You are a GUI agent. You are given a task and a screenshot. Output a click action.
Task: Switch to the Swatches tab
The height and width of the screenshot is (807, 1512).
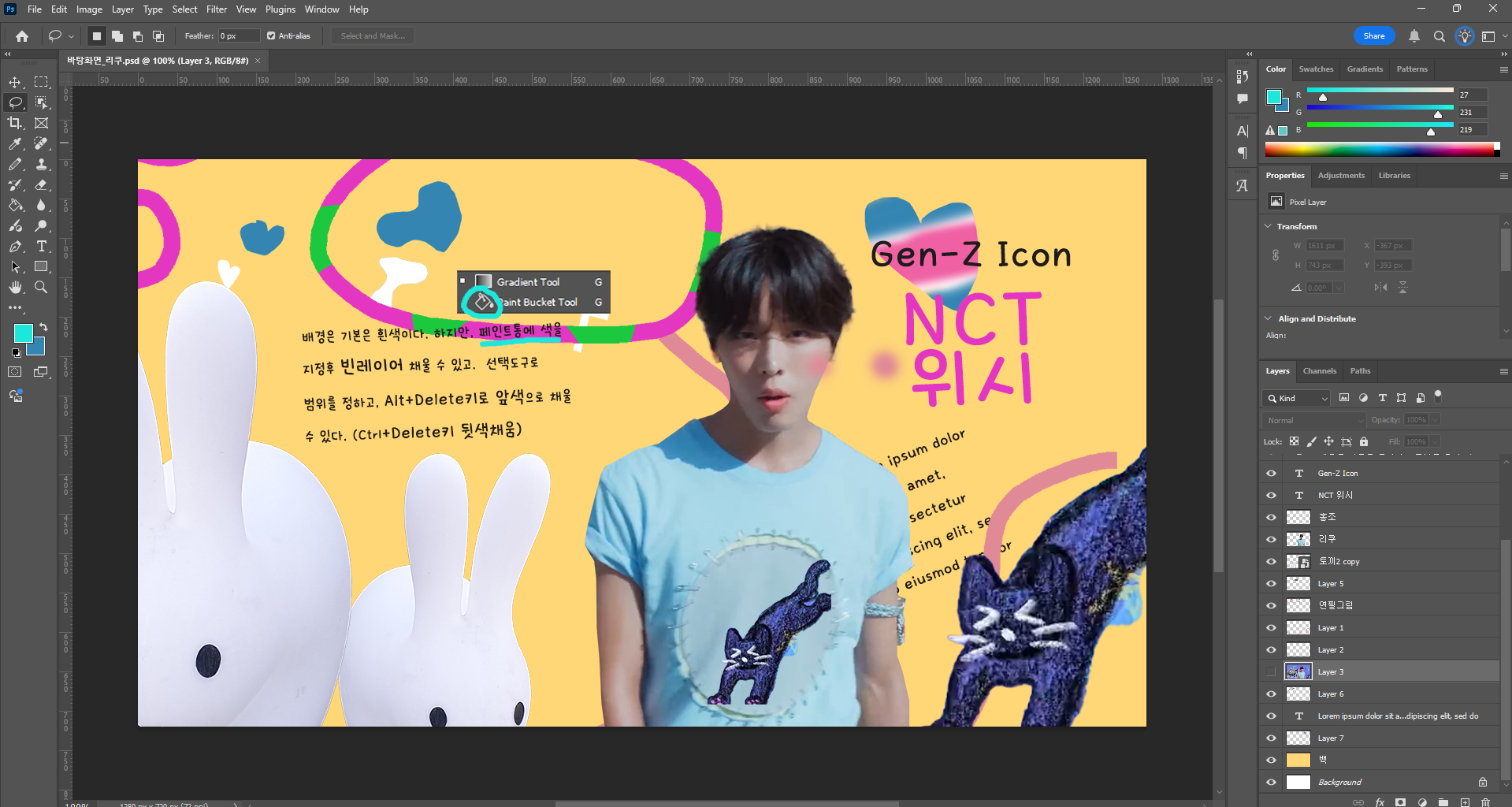tap(1316, 69)
